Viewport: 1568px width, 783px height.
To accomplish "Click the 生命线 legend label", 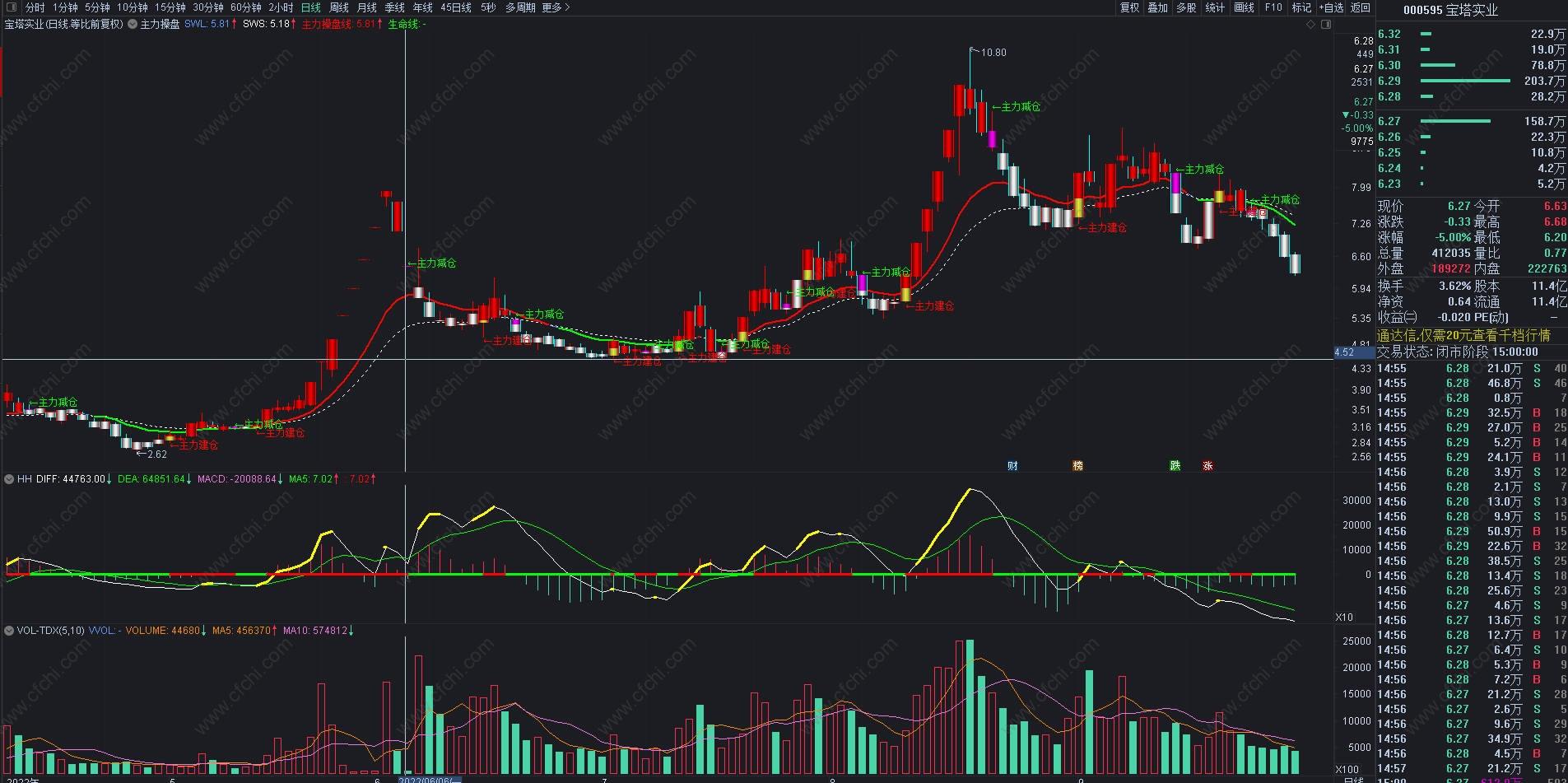I will tap(407, 25).
